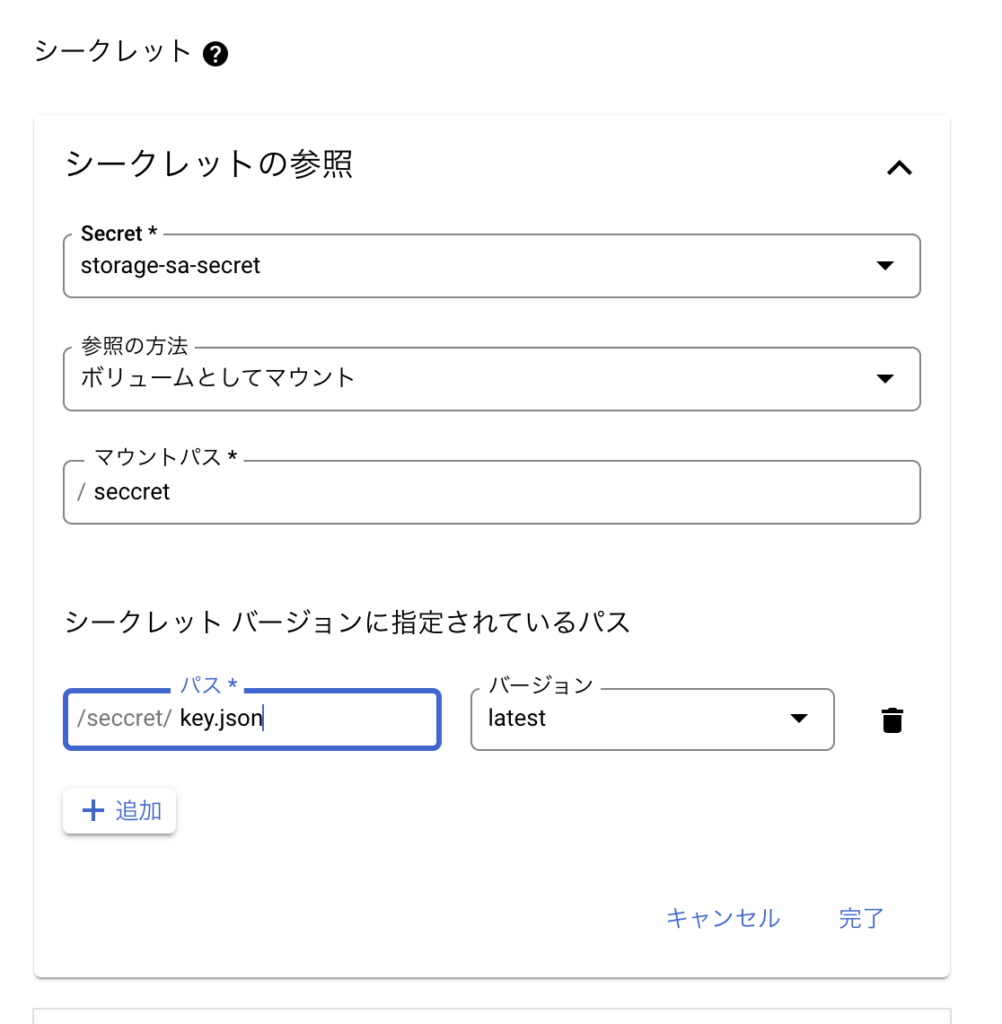Click the arrow on the バージョン dropdown
Viewport: 1002px width, 1024px height.
(x=798, y=719)
